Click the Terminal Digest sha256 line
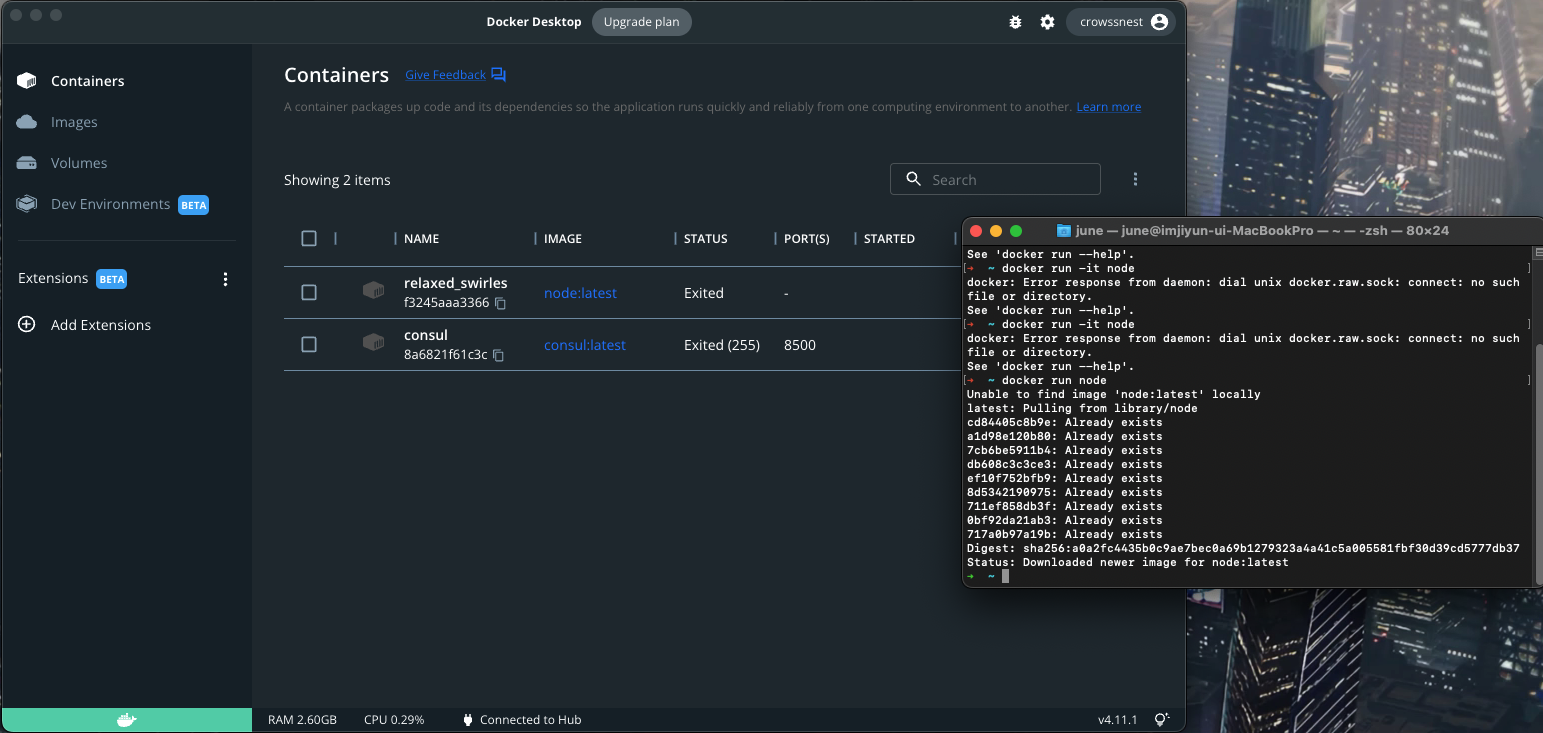Screen dimensions: 1543x733 (x=1243, y=548)
